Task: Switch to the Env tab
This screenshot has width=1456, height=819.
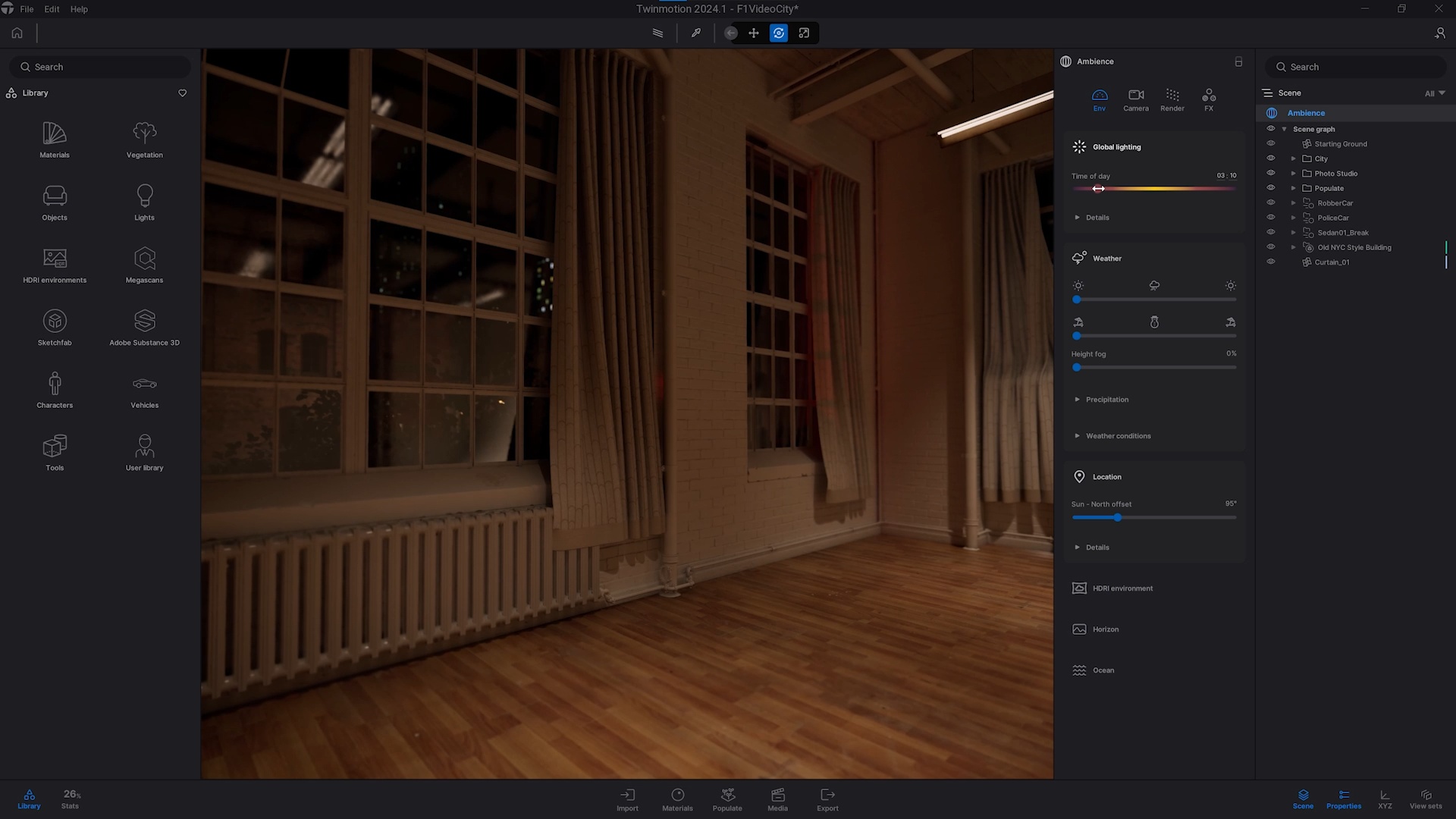Action: 1099,99
